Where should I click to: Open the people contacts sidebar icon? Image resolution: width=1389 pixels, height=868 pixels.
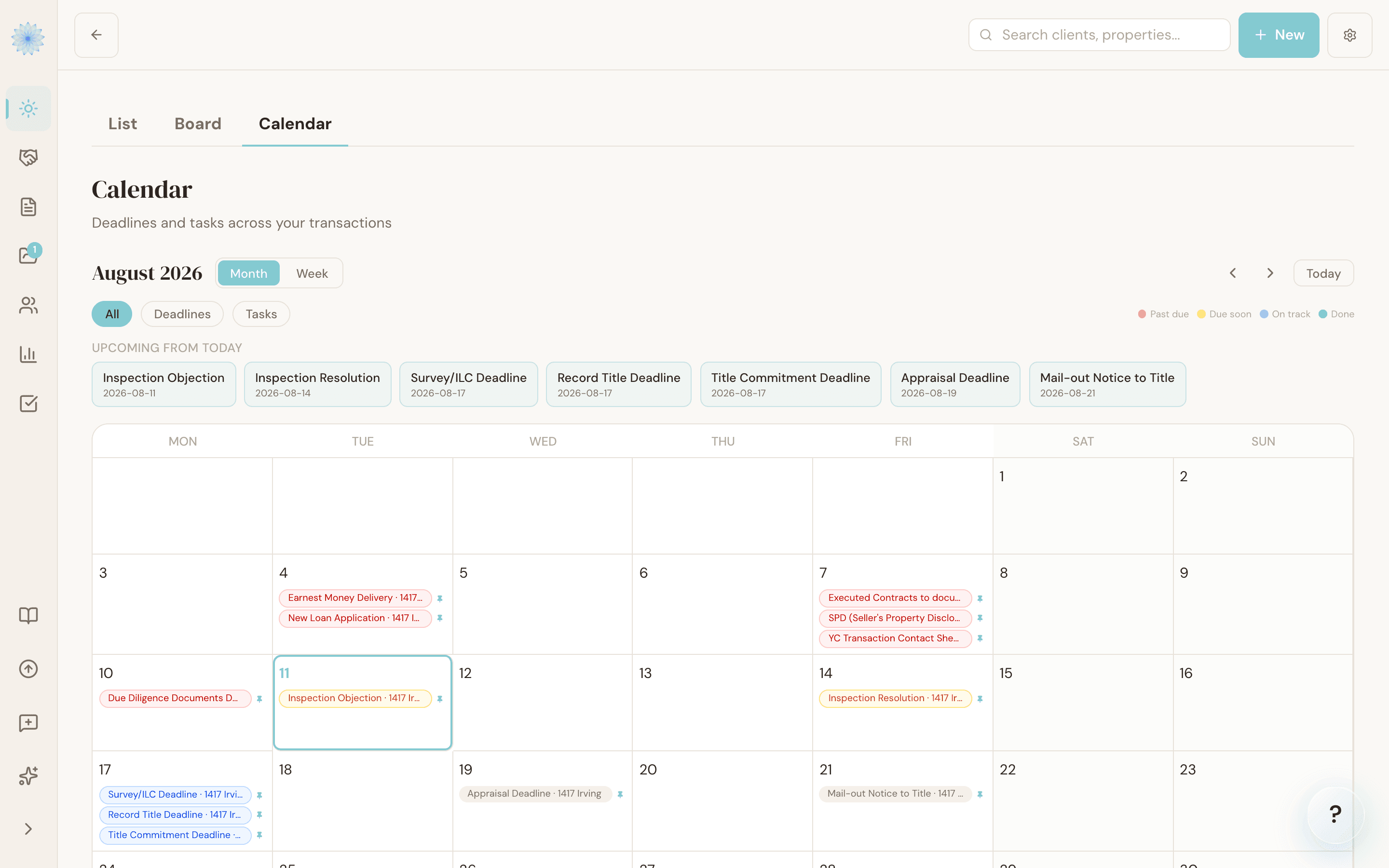pyautogui.click(x=28, y=305)
